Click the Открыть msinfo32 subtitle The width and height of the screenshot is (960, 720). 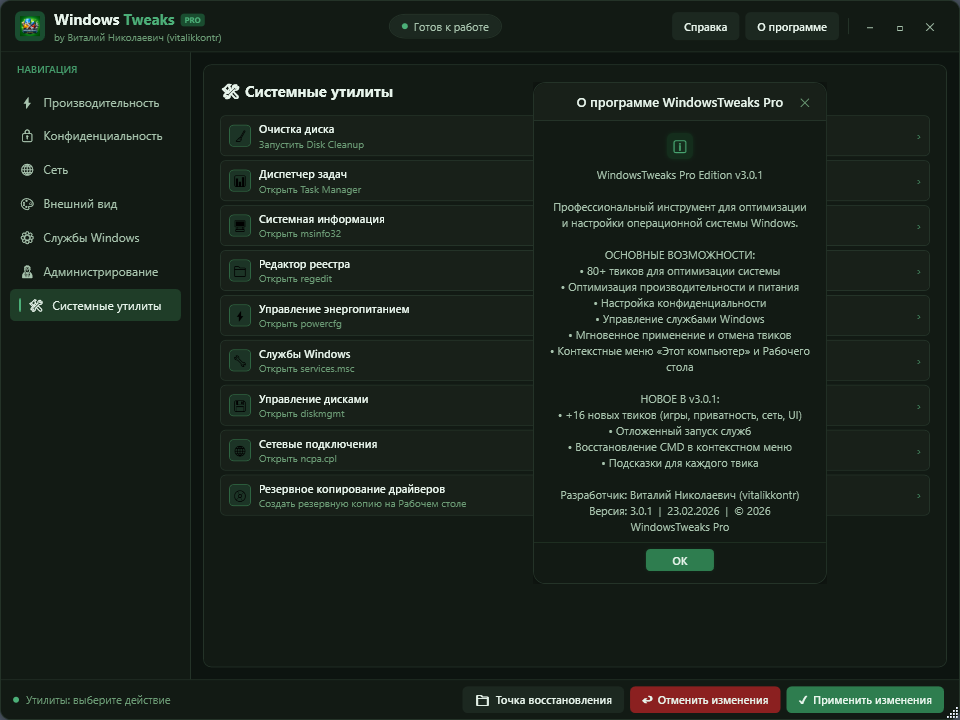pos(300,234)
